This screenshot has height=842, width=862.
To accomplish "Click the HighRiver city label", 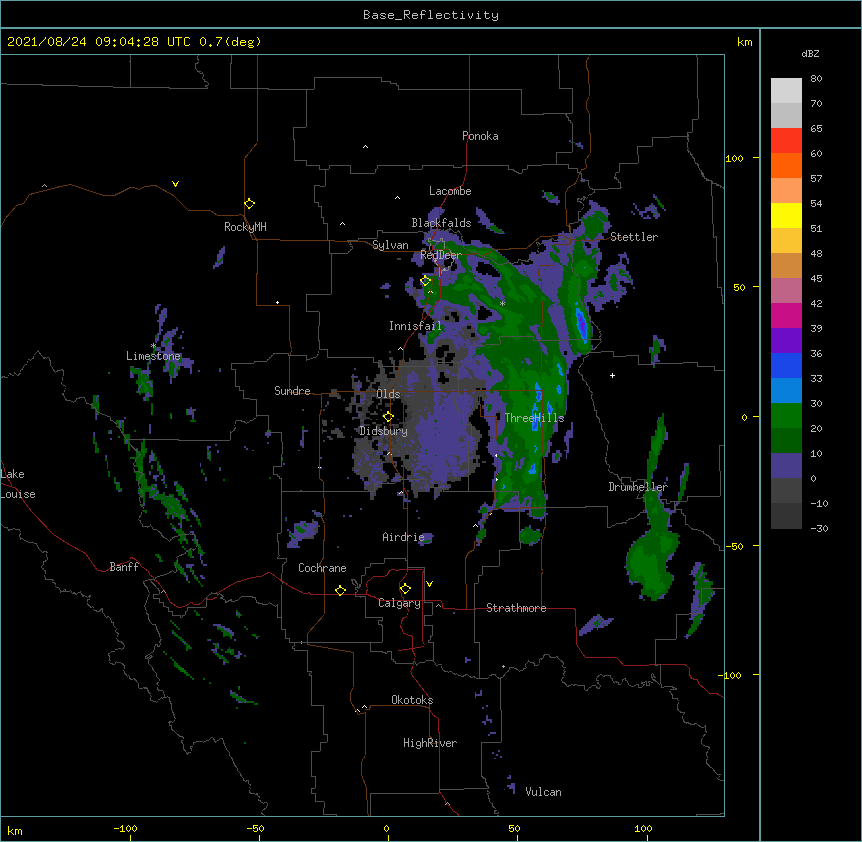I will click(x=430, y=743).
